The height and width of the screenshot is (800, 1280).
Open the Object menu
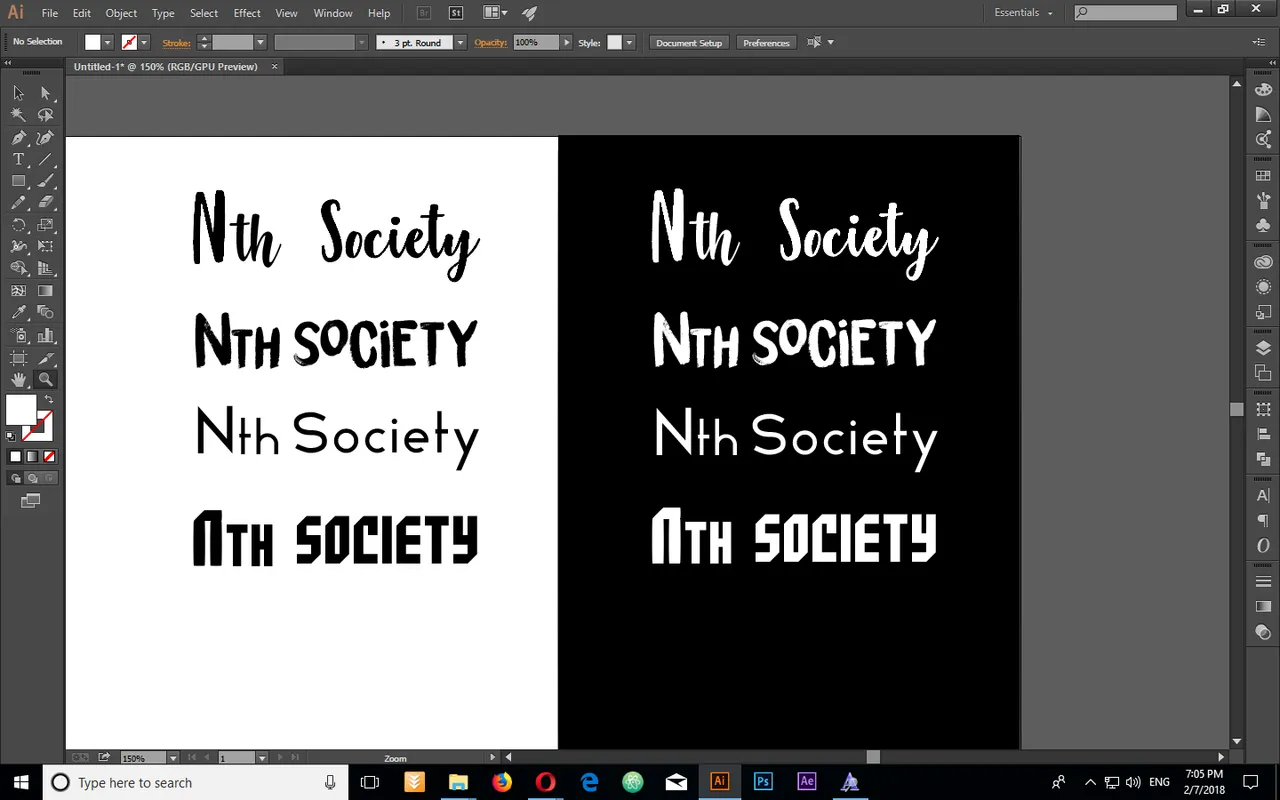coord(121,13)
